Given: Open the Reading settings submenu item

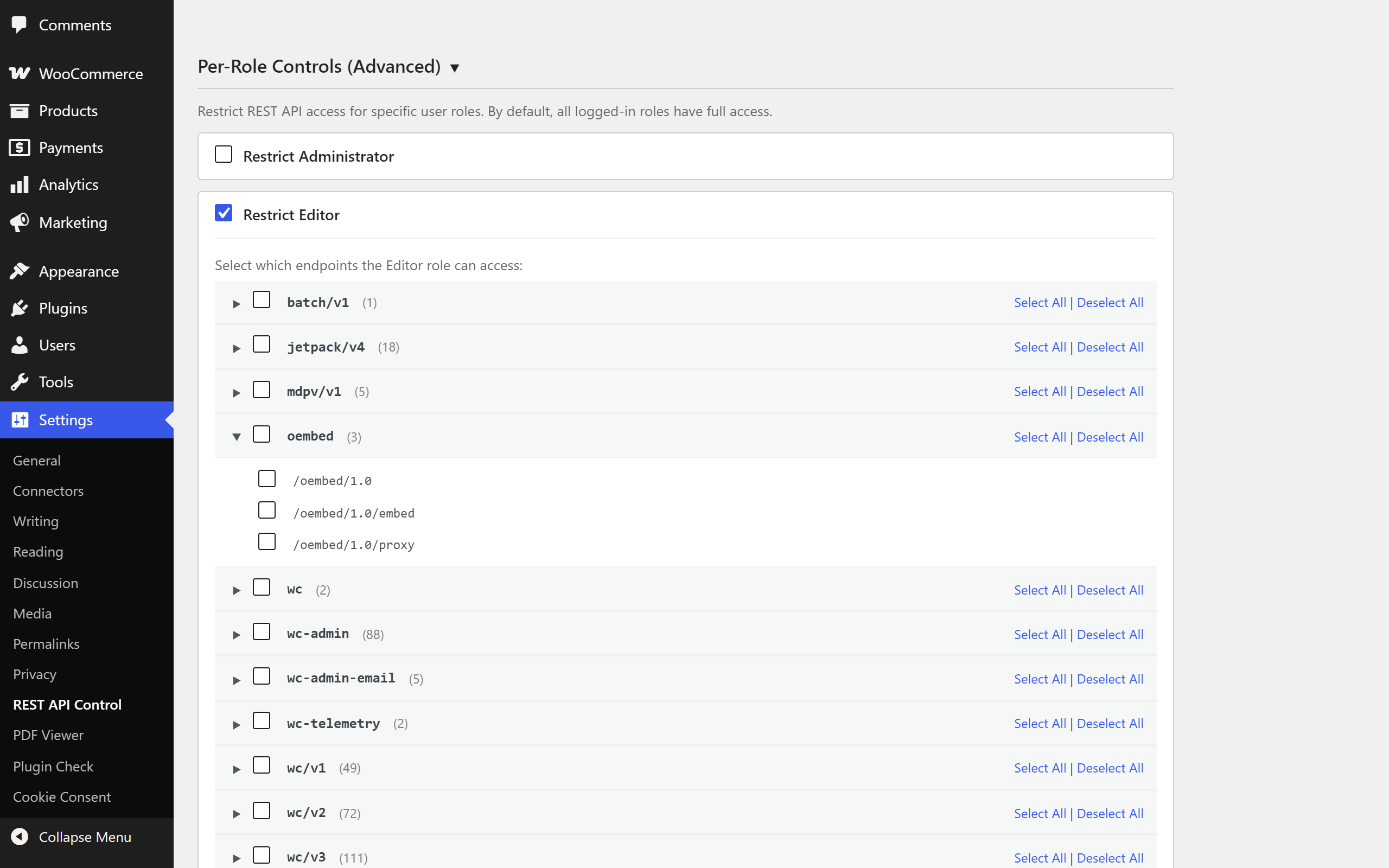Looking at the screenshot, I should coord(38,552).
